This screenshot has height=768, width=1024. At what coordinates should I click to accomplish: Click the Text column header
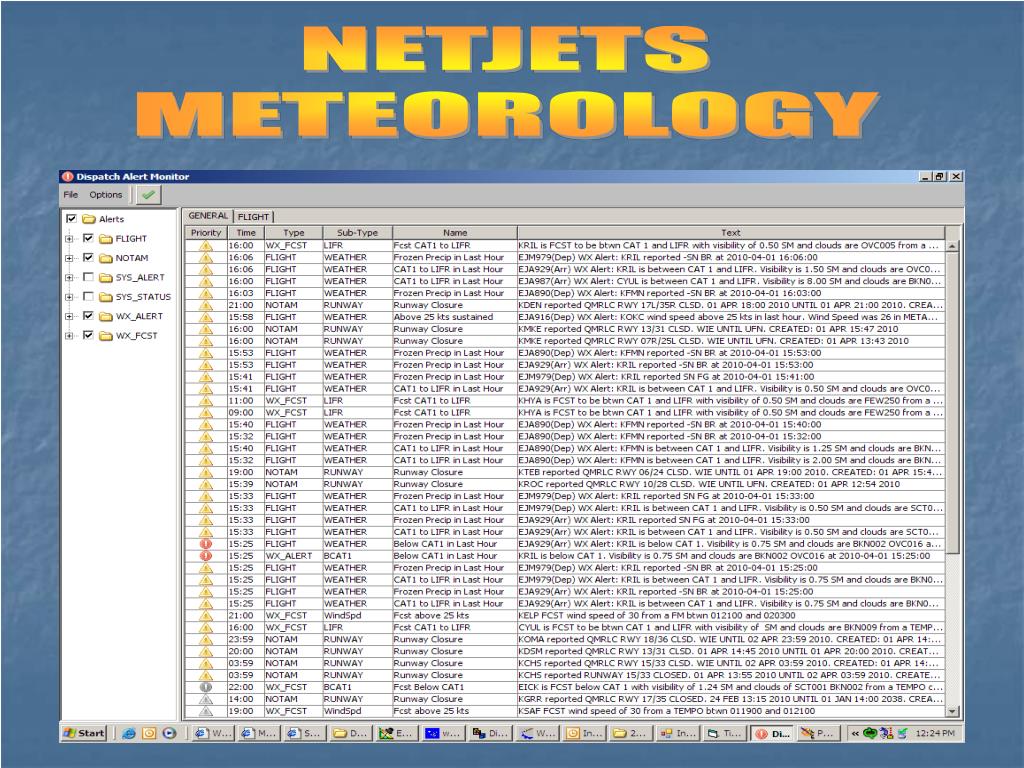pyautogui.click(x=731, y=232)
